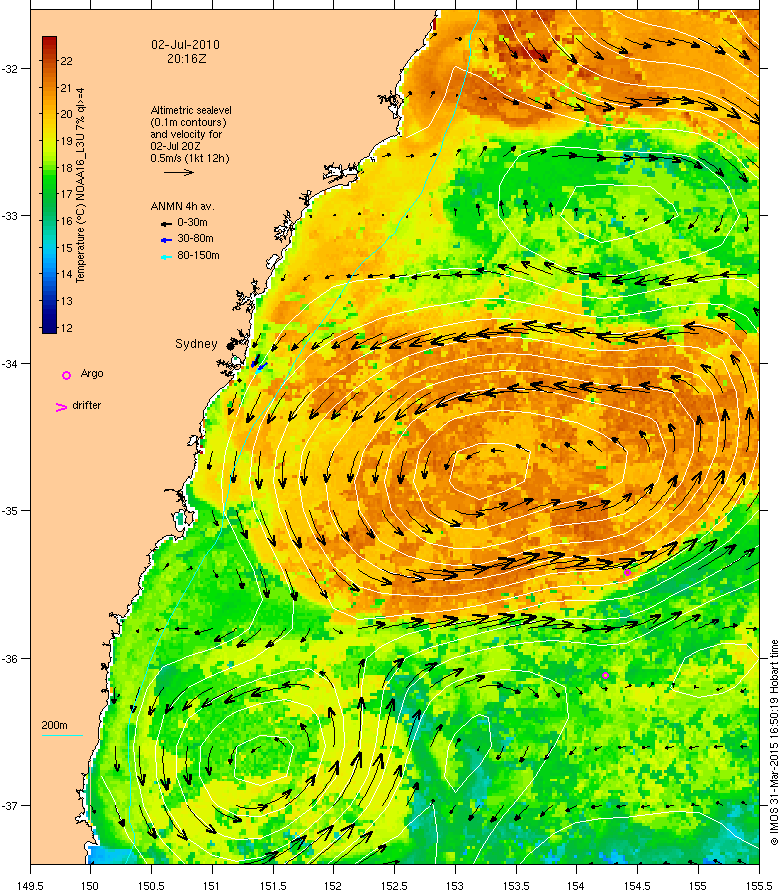Click the 200m depth contour legend label
Image resolution: width=780 pixels, height=890 pixels.
54,725
